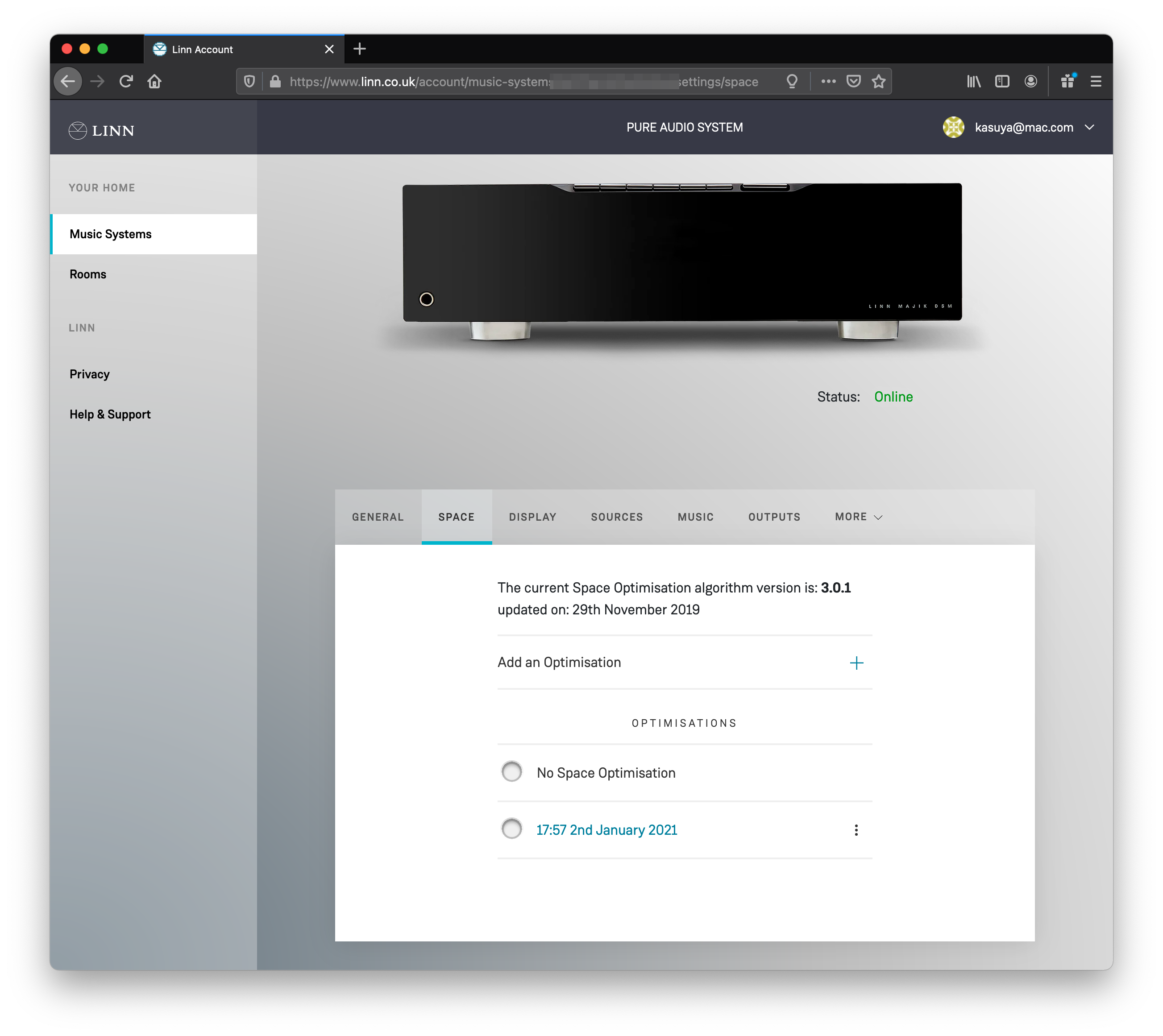Click the Online status text
This screenshot has height=1036, width=1163.
pos(893,397)
